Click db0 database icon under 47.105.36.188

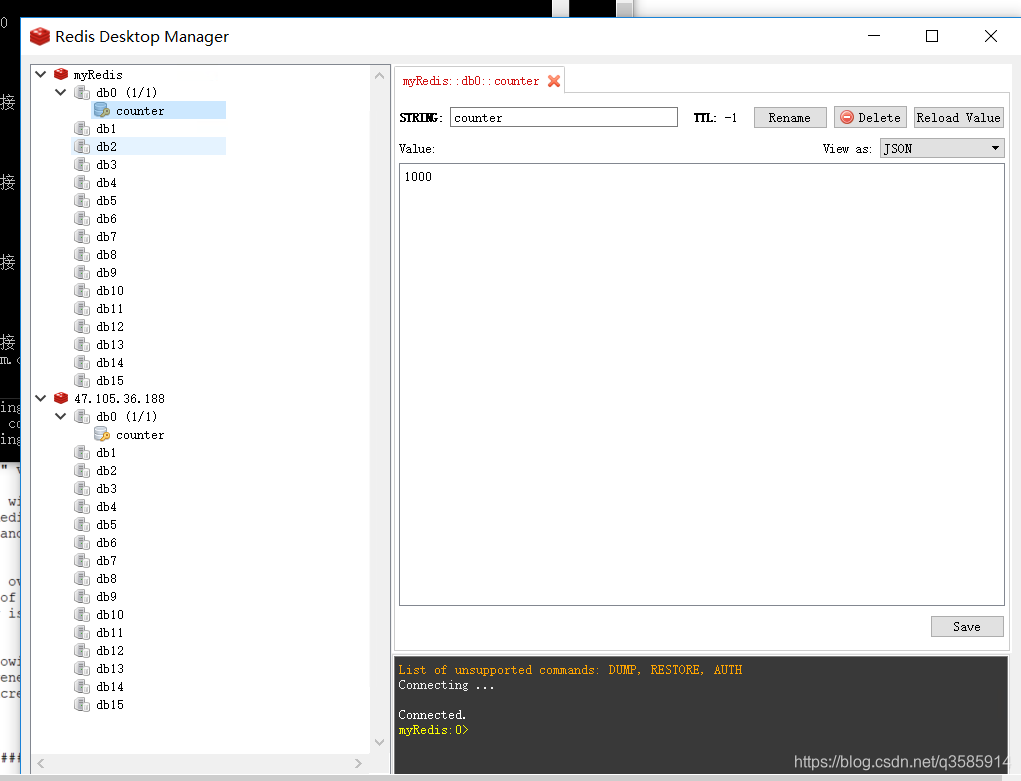(82, 416)
